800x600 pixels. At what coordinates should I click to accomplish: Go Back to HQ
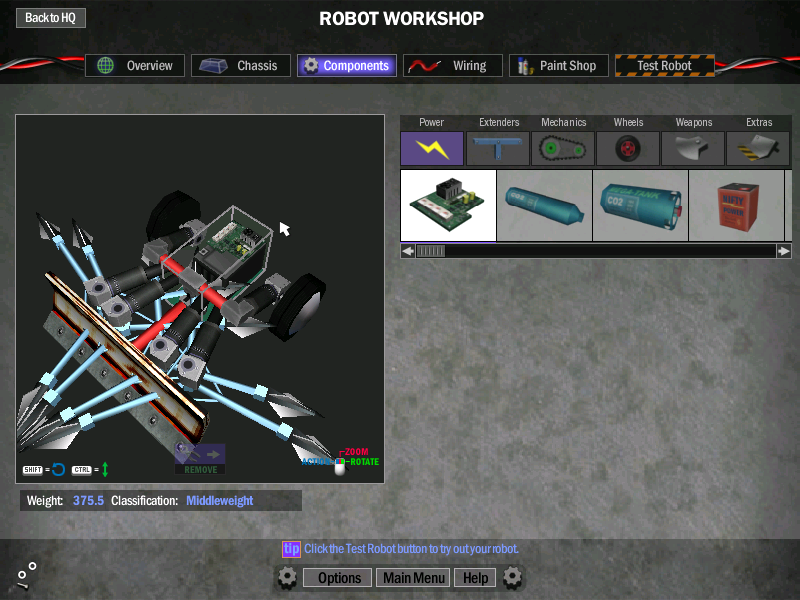(51, 18)
